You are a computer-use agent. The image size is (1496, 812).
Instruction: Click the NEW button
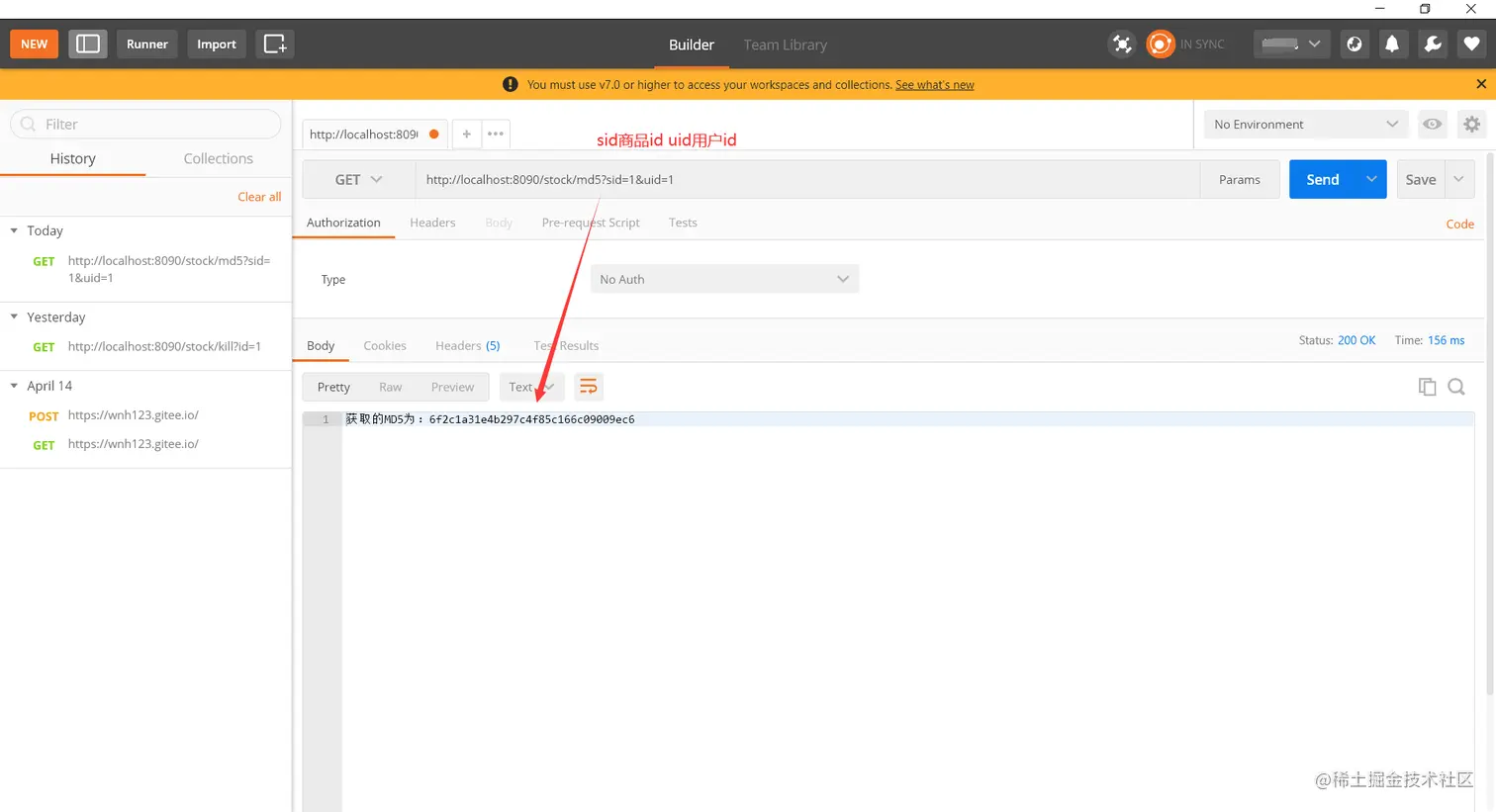35,44
